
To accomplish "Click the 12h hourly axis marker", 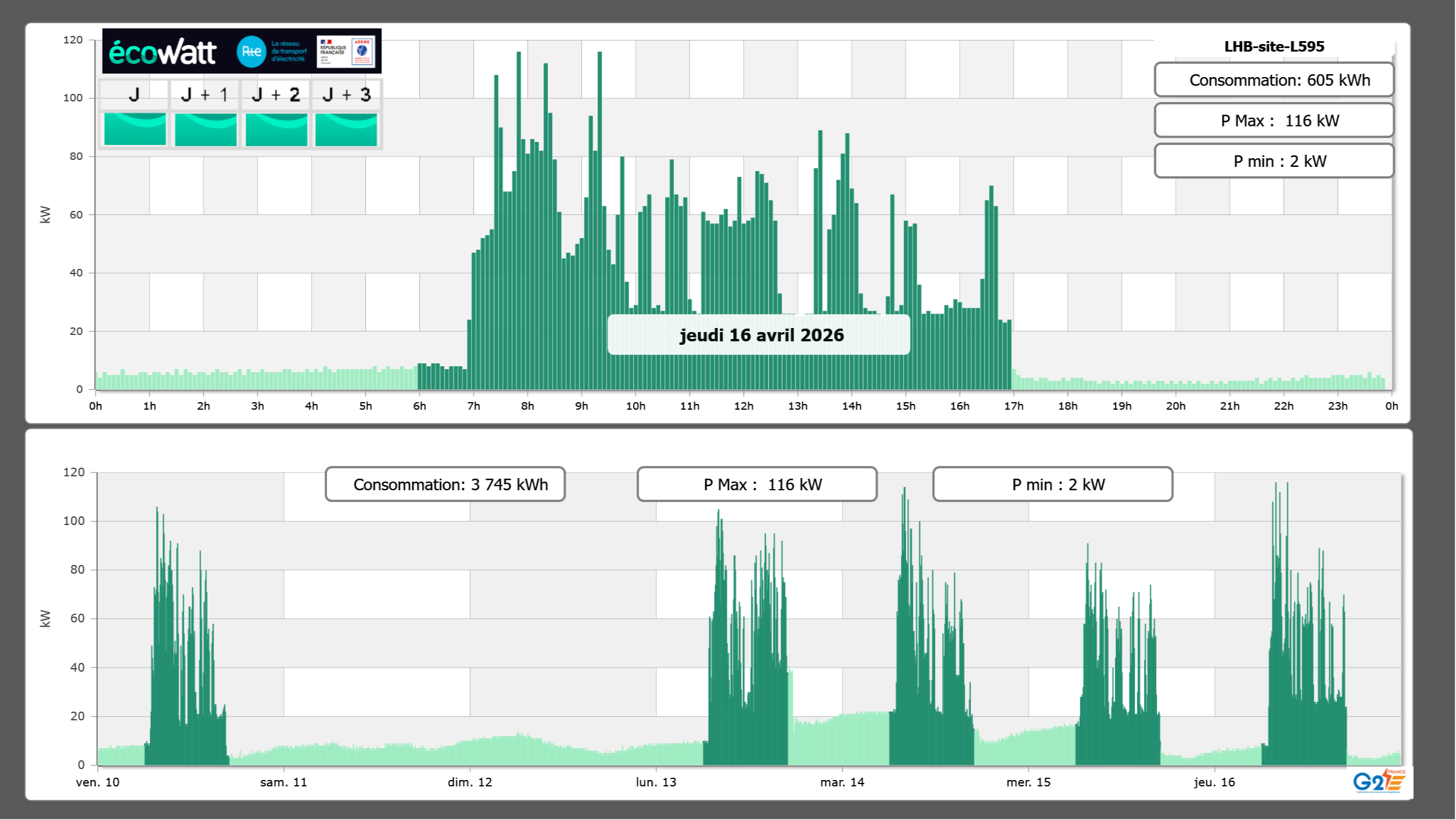I will pyautogui.click(x=743, y=406).
